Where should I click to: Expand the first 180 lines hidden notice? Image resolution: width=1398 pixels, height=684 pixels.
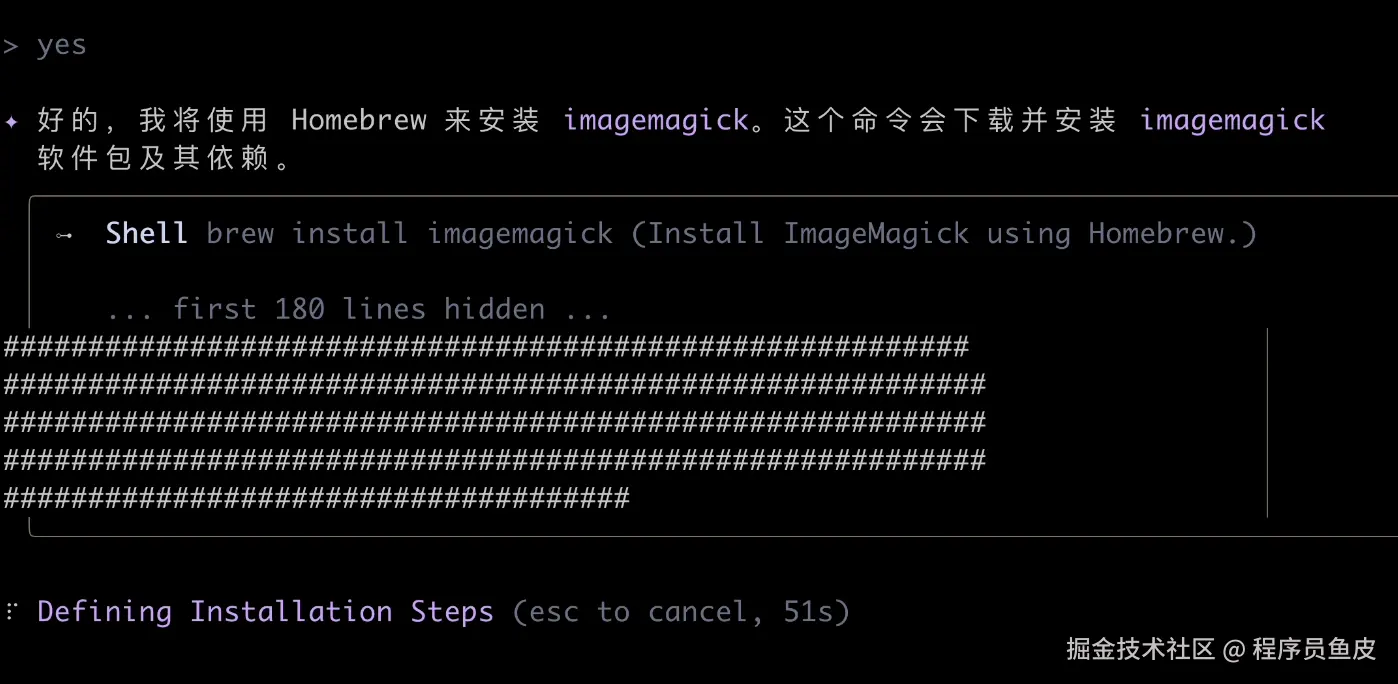click(359, 308)
